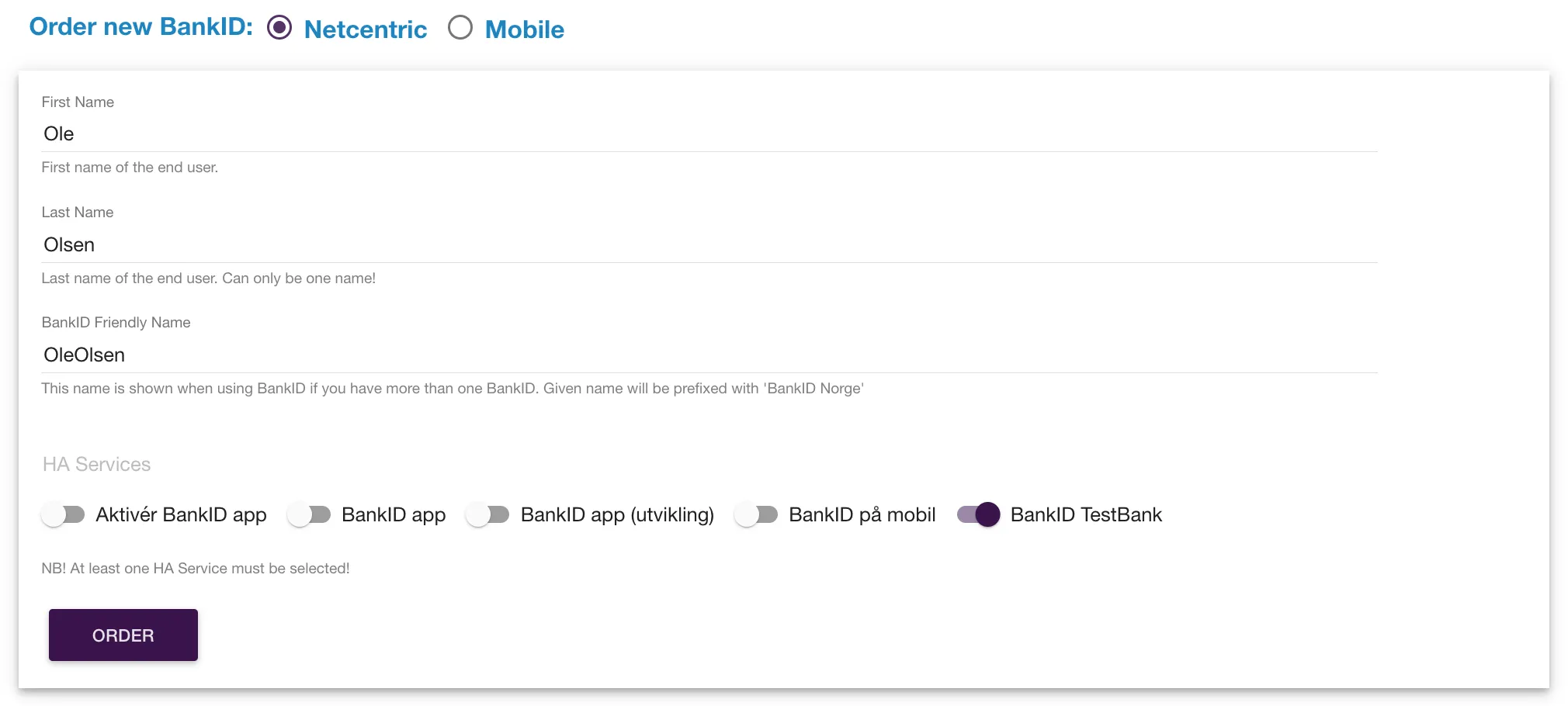Click the Mobile label text

click(525, 29)
